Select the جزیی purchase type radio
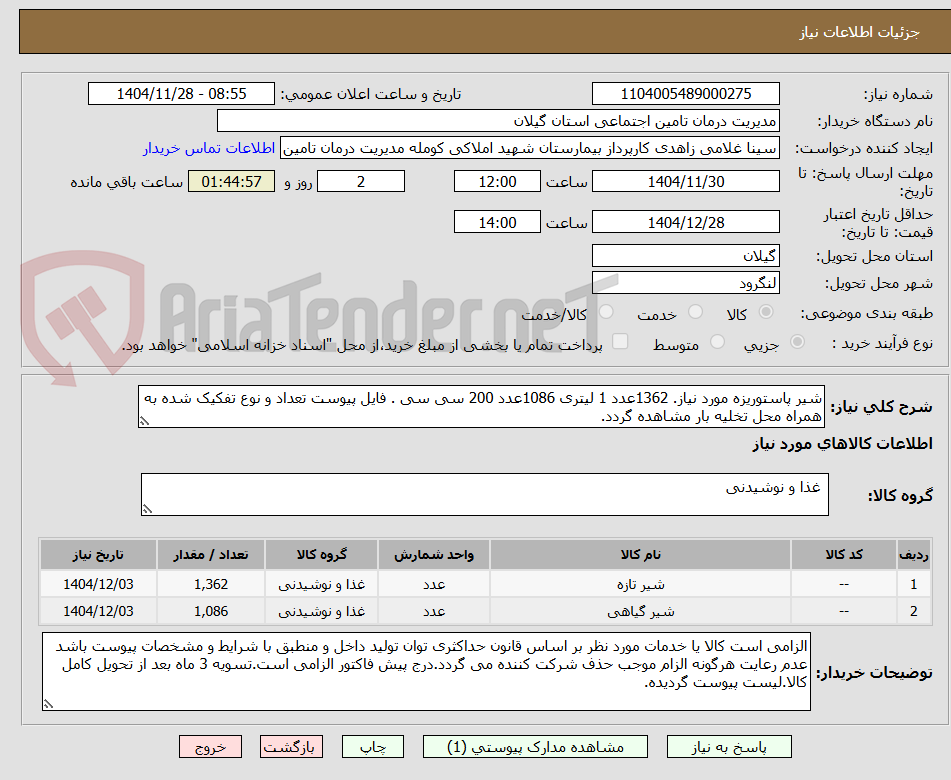Screen dimensions: 951x780 (x=798, y=342)
